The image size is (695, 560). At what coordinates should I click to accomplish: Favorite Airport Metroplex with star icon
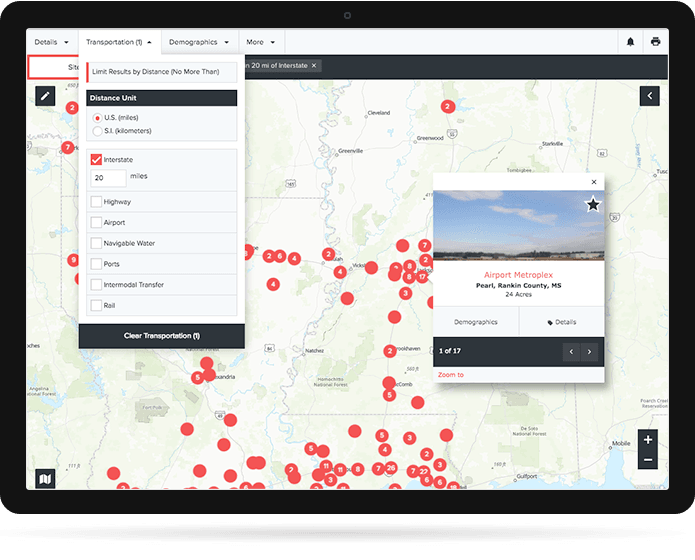tap(593, 205)
